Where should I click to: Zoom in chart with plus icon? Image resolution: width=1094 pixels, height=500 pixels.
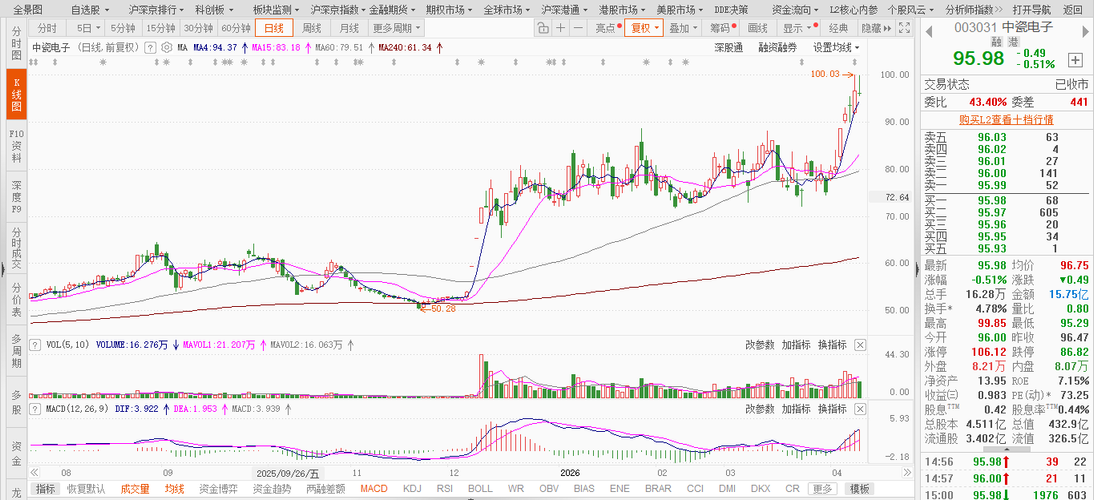click(560, 28)
